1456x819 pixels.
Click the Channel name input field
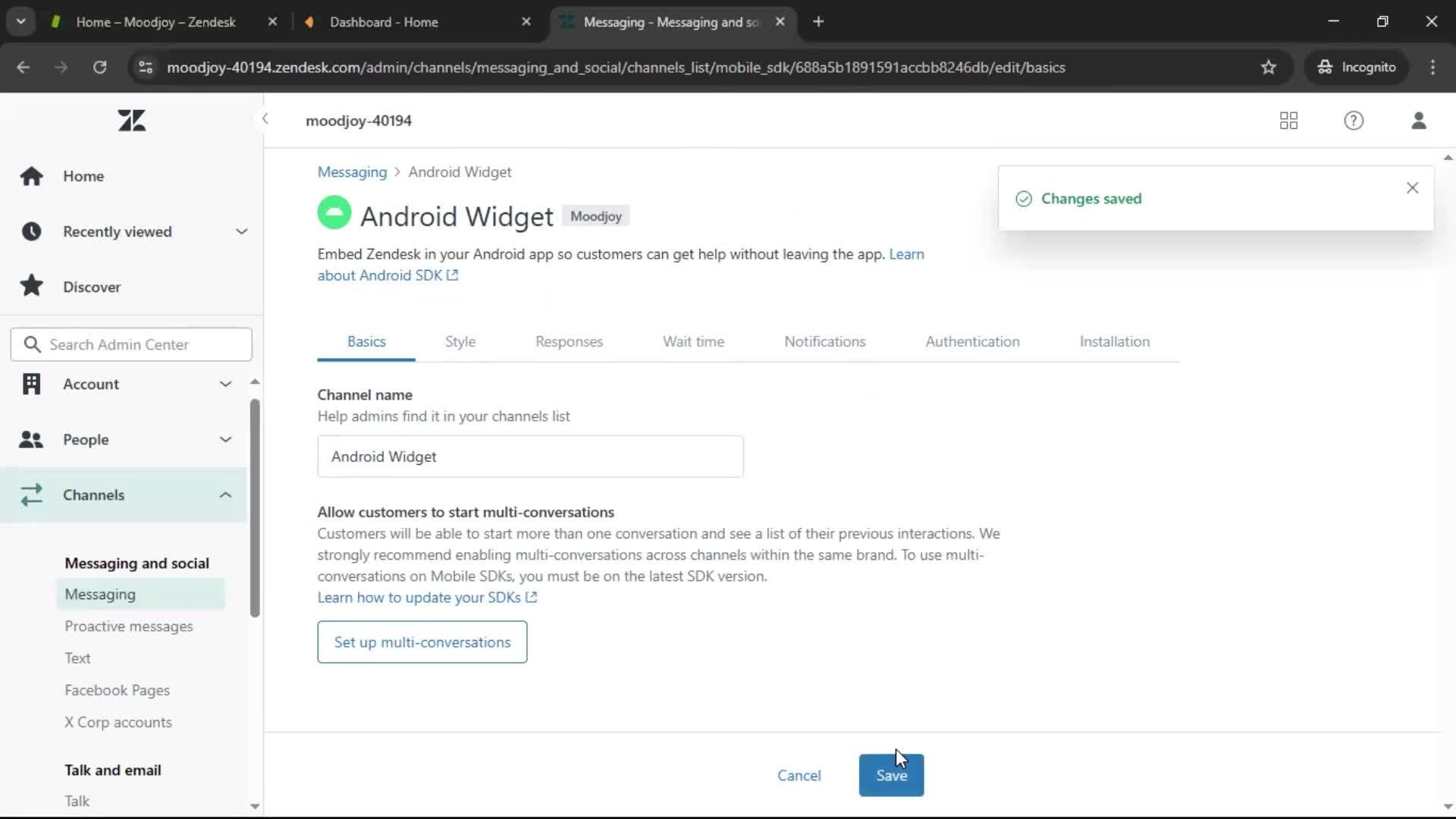tap(530, 457)
